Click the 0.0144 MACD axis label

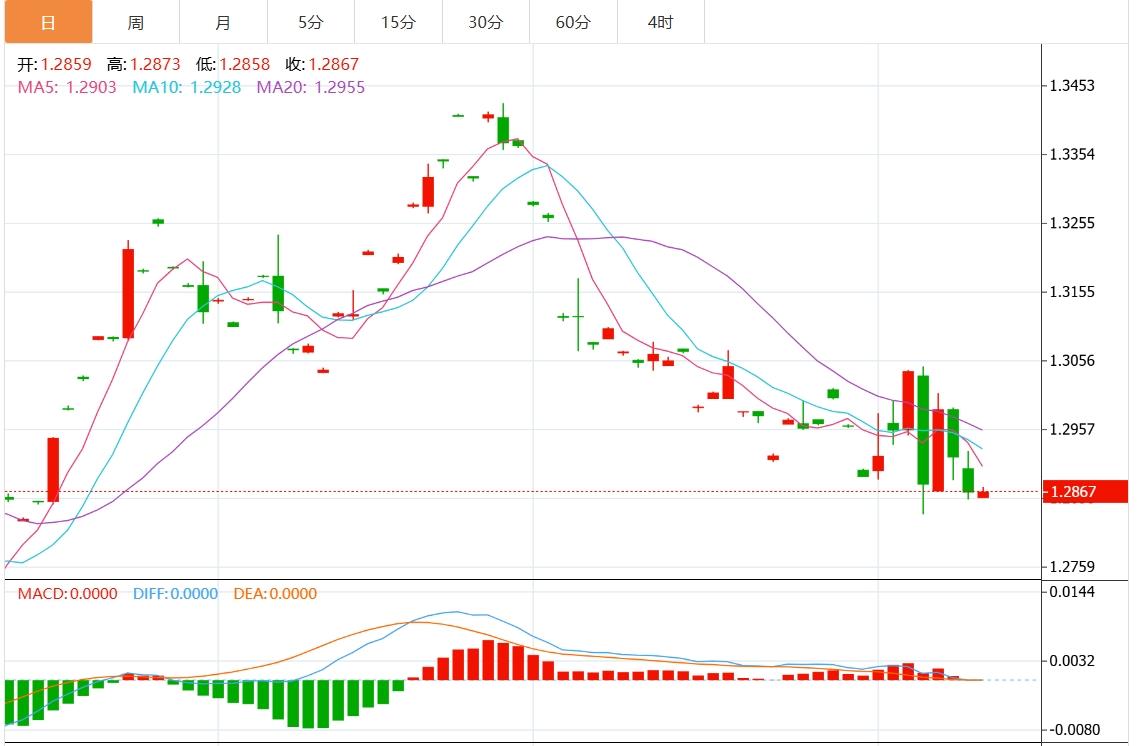1071,592
